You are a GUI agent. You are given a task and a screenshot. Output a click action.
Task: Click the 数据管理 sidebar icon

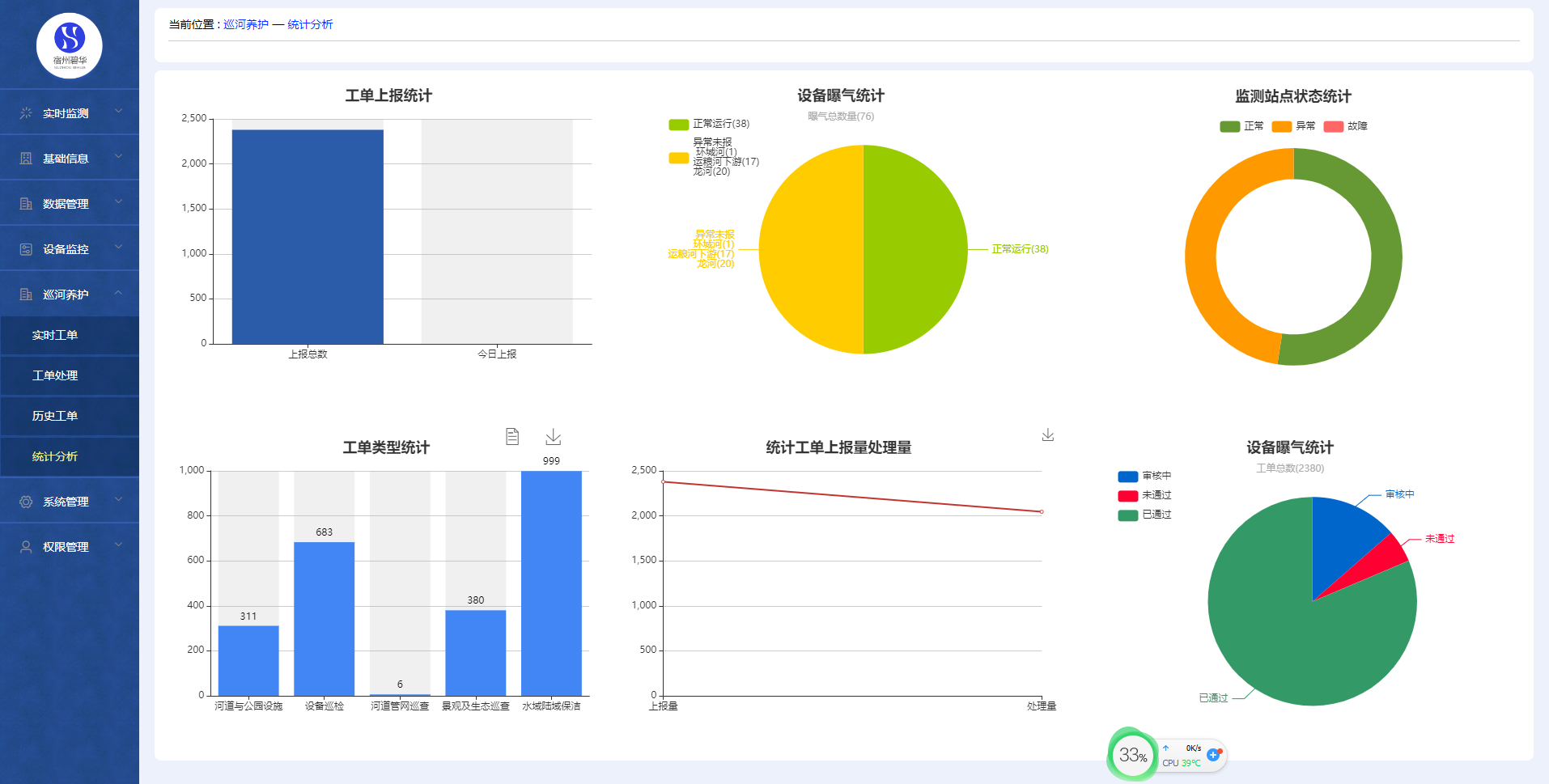point(26,204)
